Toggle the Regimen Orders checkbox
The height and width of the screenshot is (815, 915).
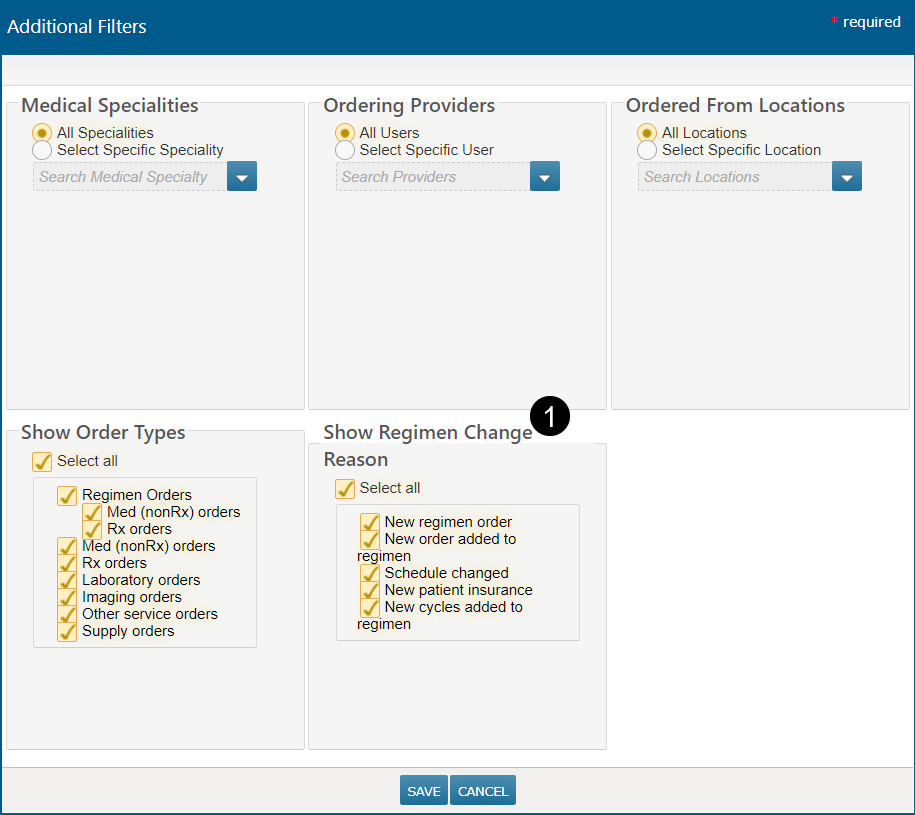click(x=67, y=495)
